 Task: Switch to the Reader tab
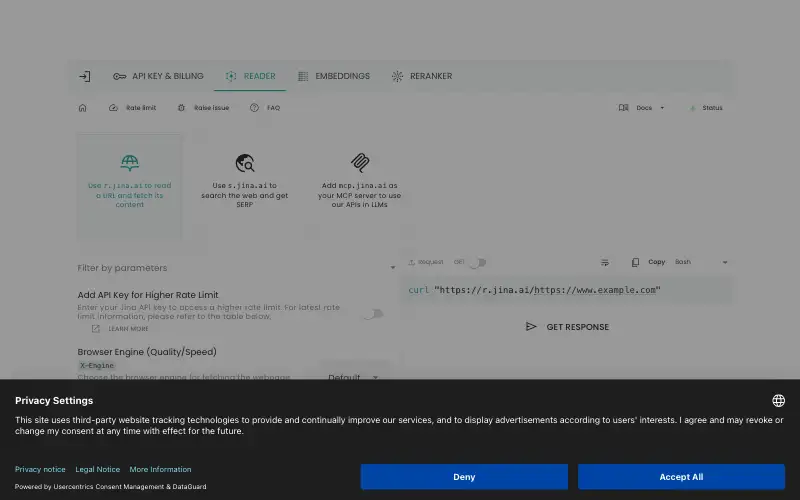250,76
